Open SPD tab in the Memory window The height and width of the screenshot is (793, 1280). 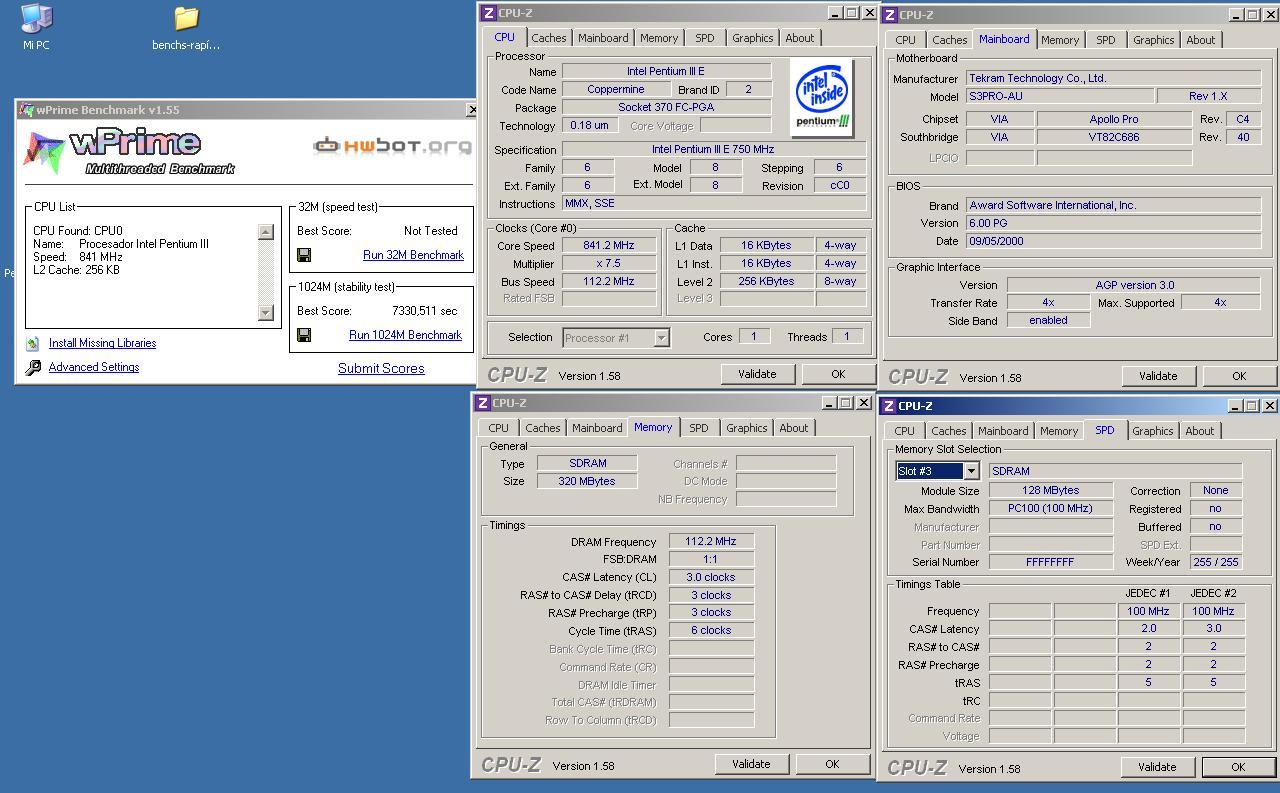pyautogui.click(x=699, y=428)
